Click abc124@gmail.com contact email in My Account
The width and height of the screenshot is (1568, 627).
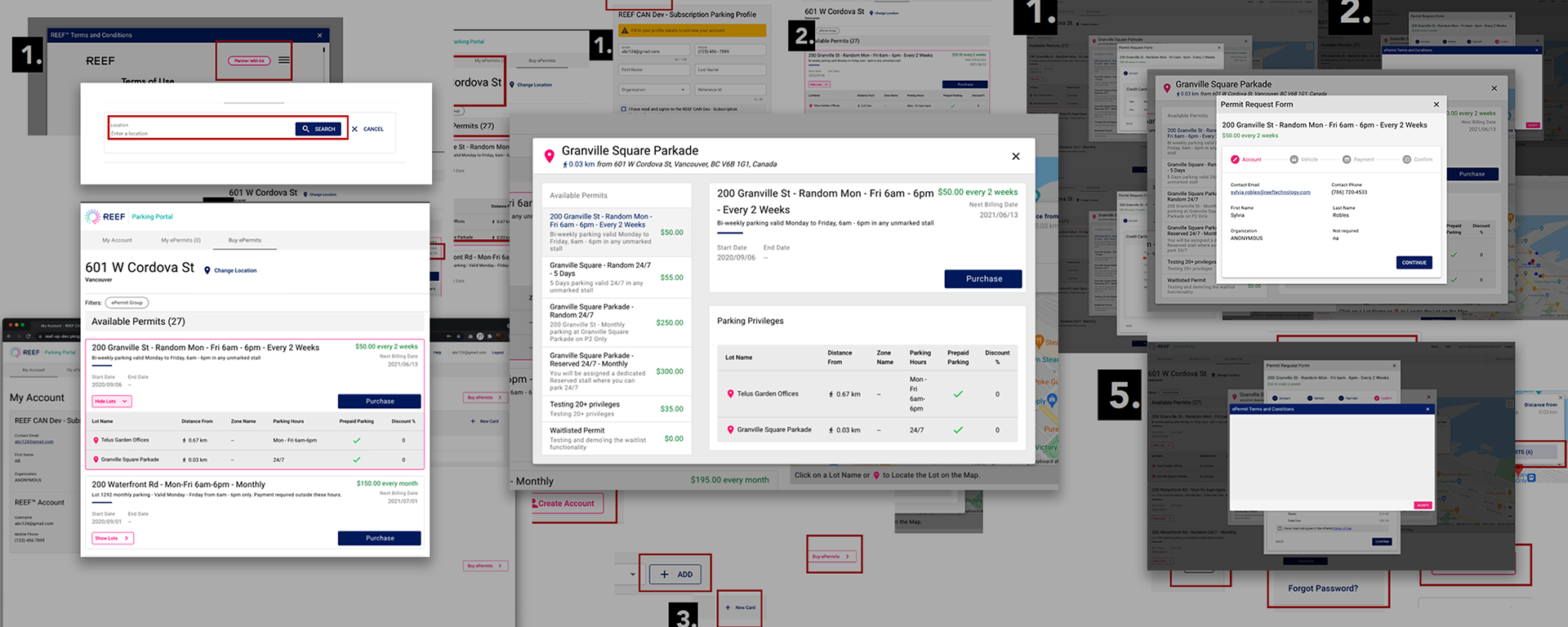pyautogui.click(x=33, y=442)
